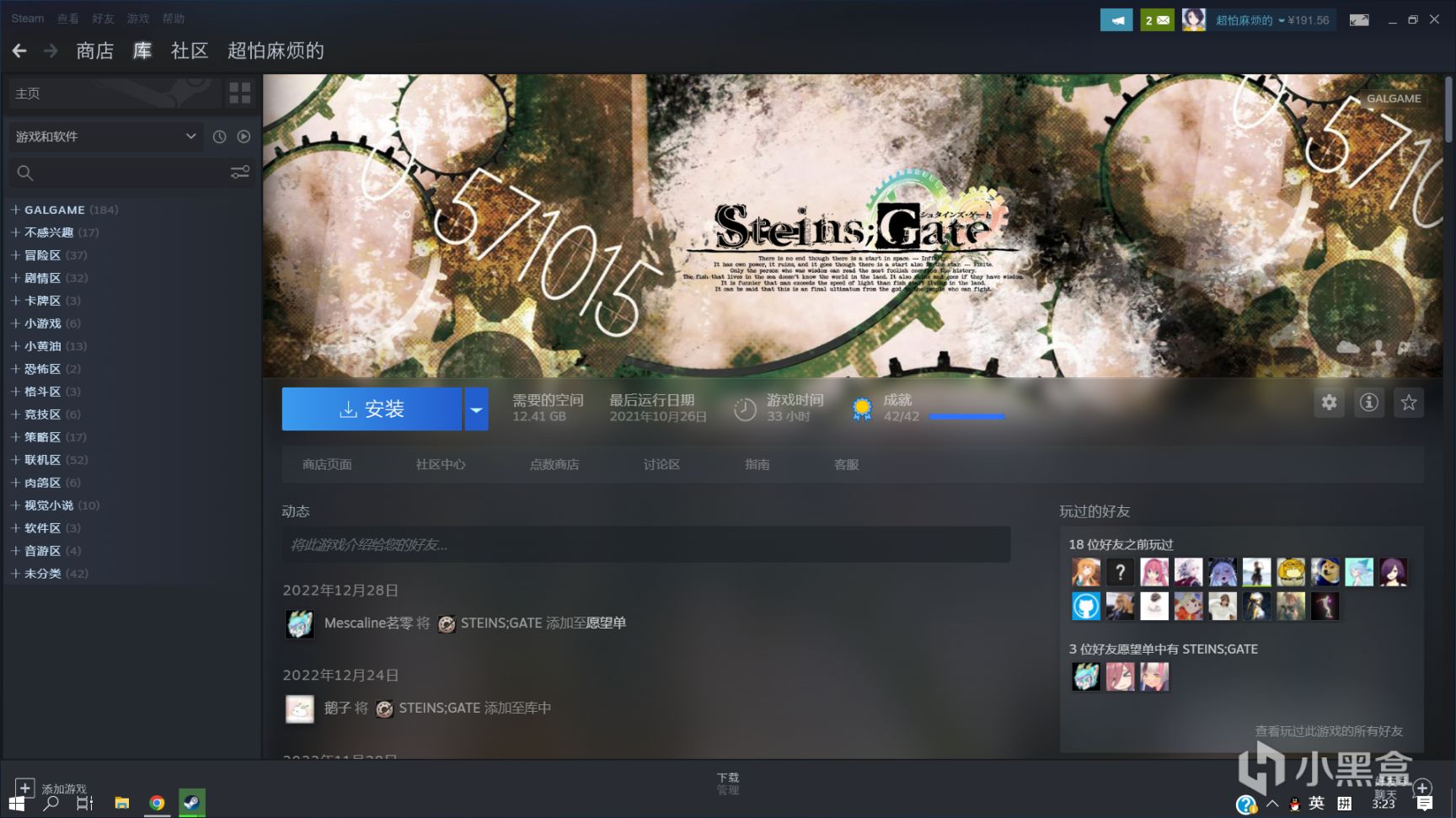Screen dimensions: 1456x818
Task: Open friends chat plus icon
Action: click(x=1422, y=789)
